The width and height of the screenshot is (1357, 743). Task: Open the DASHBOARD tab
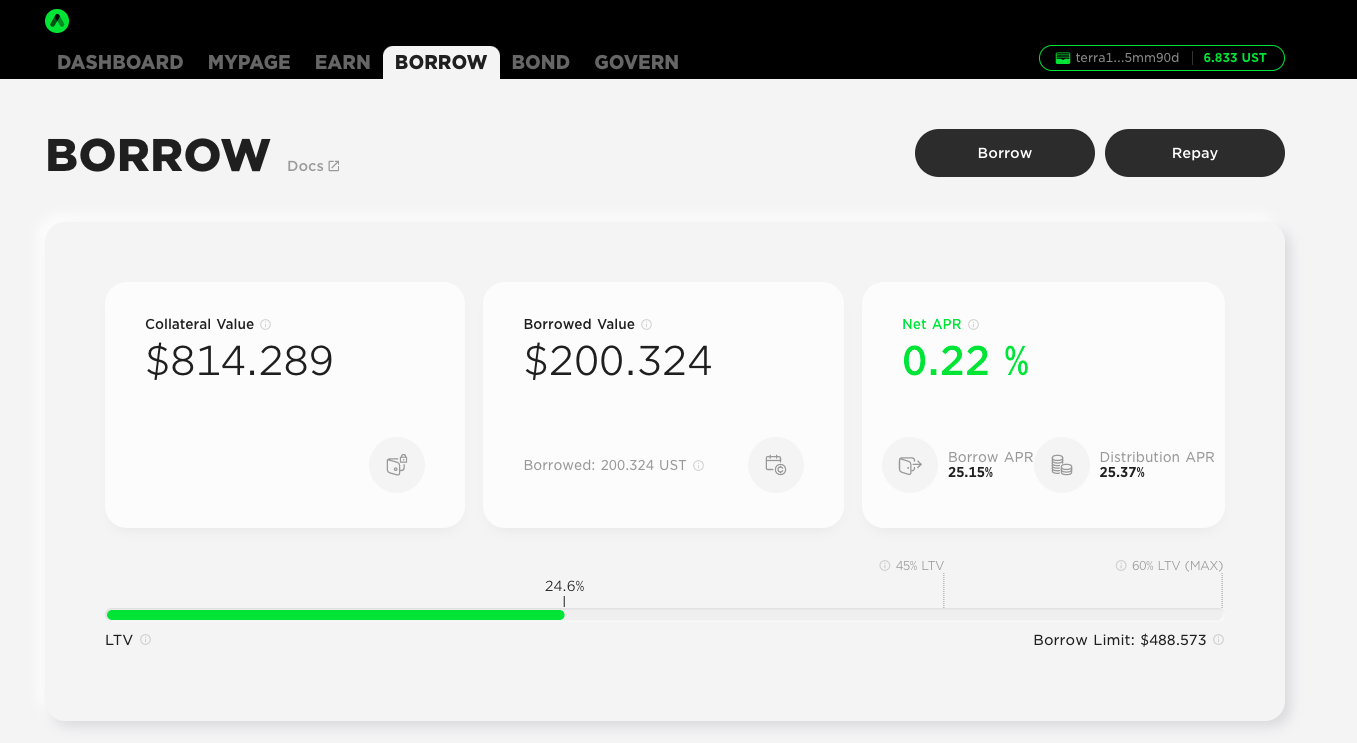[x=120, y=62]
